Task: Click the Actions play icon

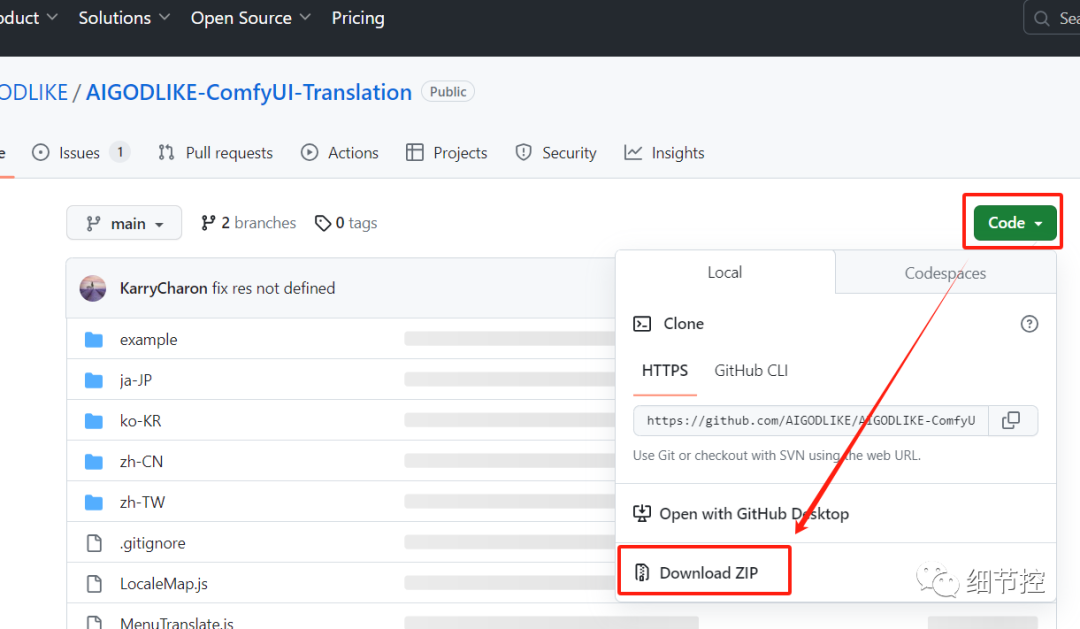Action: [x=309, y=152]
